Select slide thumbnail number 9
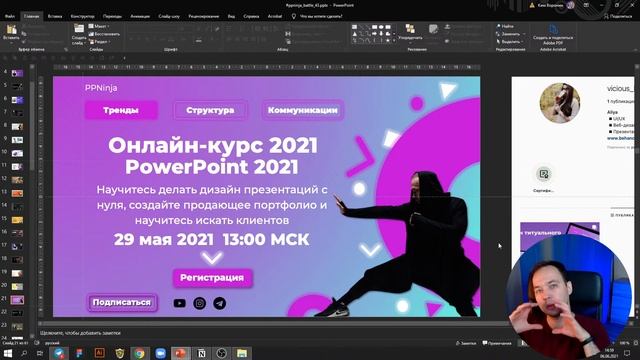This screenshot has width=640, height=360. (x=17, y=140)
